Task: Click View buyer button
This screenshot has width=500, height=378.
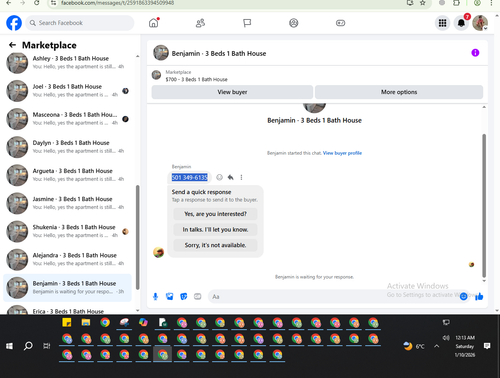Action: tap(232, 92)
